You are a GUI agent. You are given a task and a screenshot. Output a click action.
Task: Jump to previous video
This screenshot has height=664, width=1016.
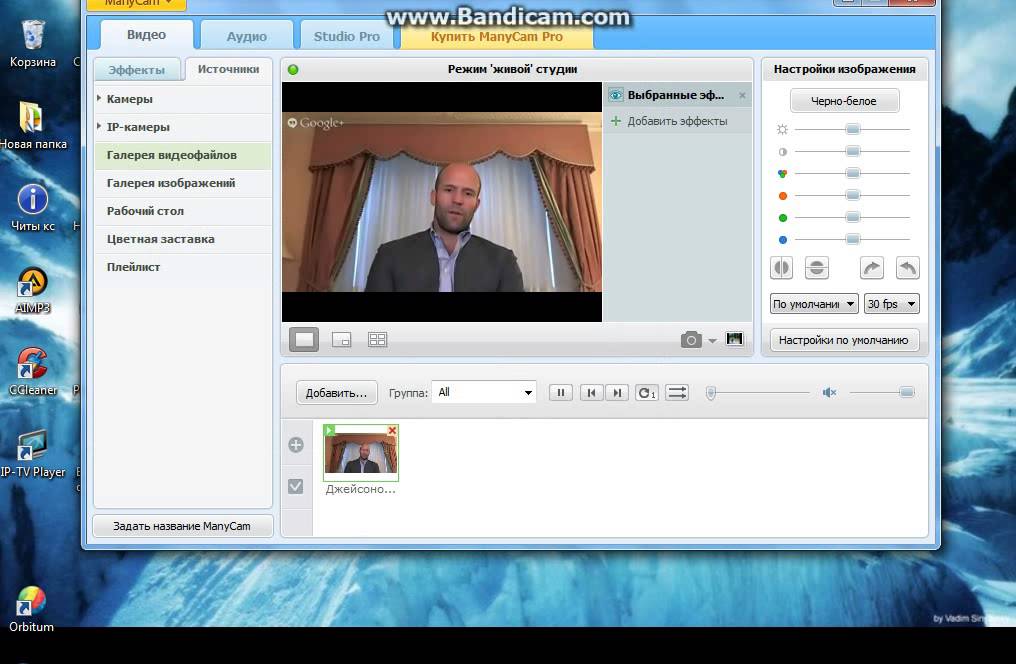coord(591,393)
